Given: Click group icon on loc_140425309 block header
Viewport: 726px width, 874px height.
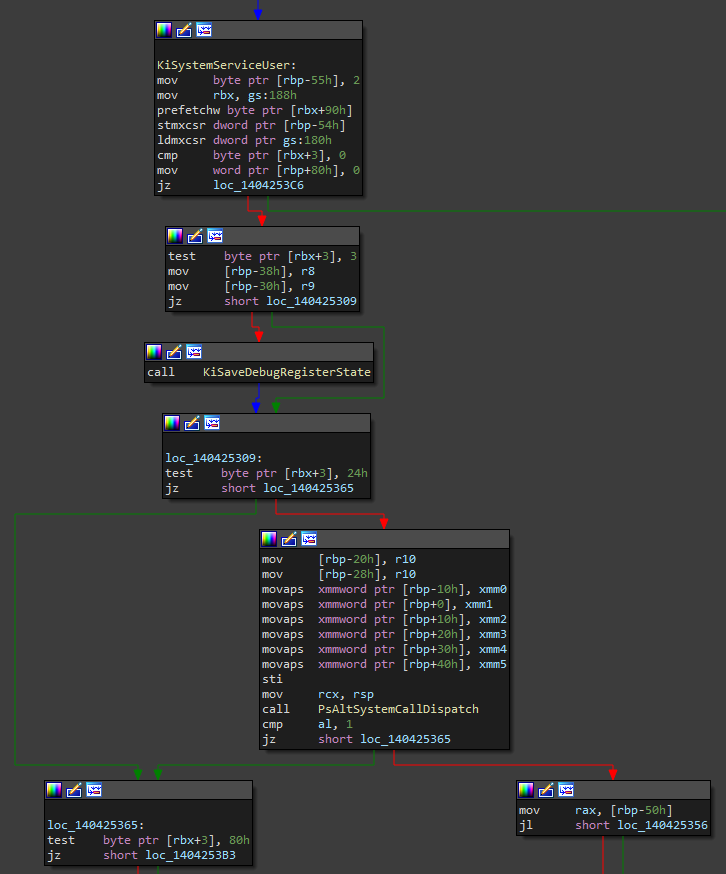Looking at the screenshot, I should pos(212,423).
